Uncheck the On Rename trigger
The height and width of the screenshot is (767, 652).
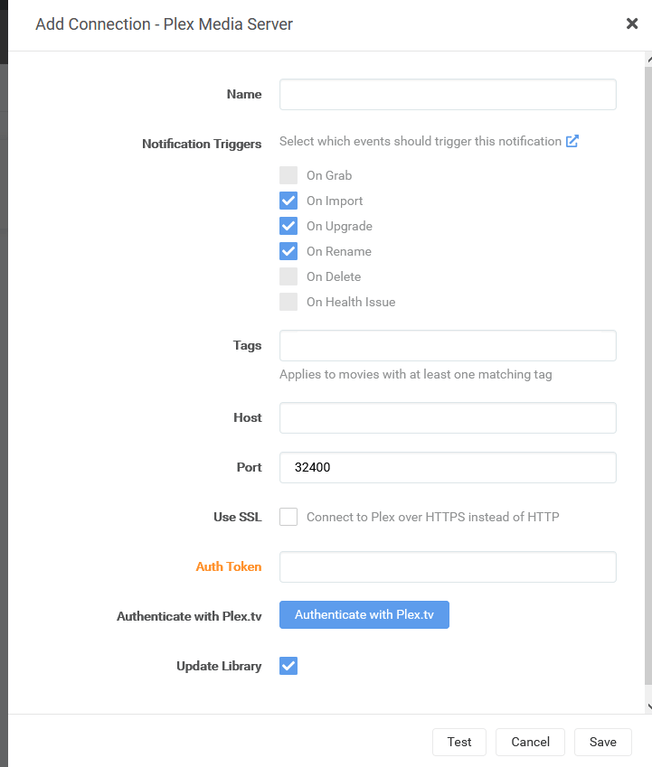tap(288, 251)
